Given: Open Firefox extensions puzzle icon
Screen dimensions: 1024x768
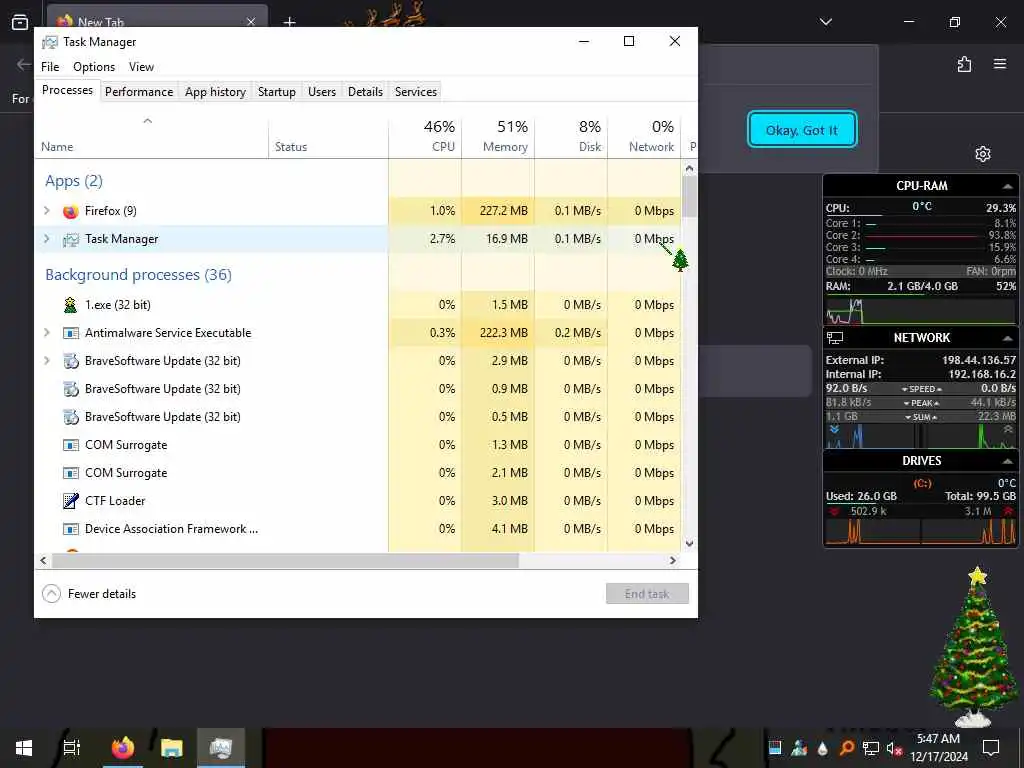Looking at the screenshot, I should pos(964,64).
